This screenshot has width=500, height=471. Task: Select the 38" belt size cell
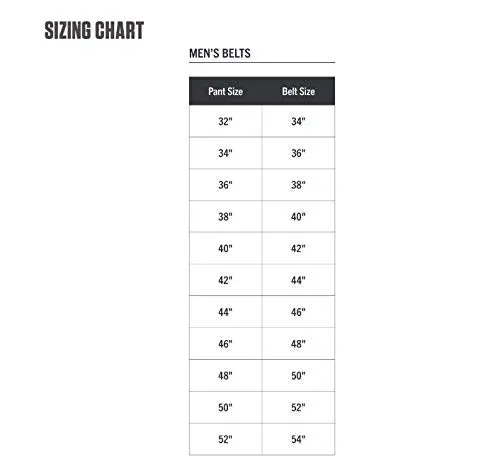298,185
